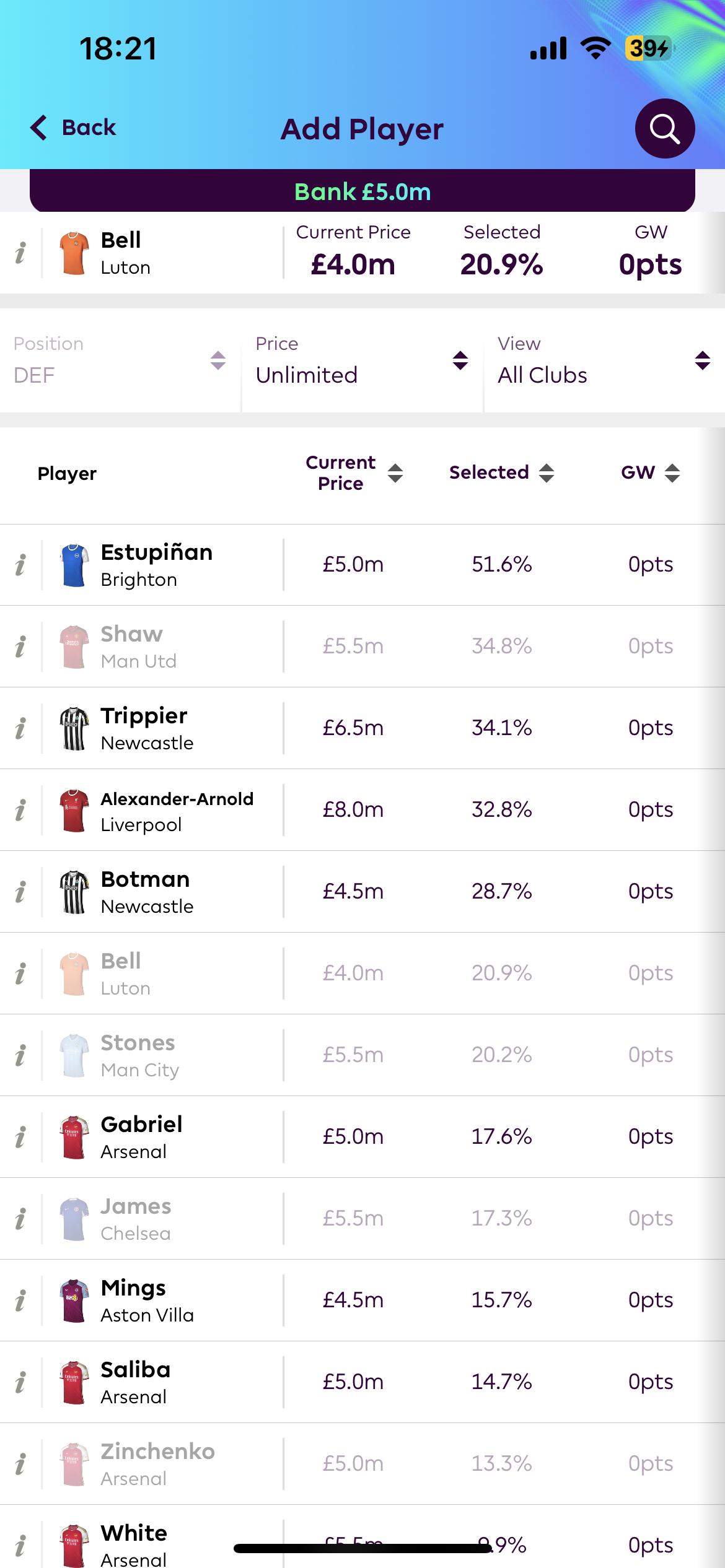This screenshot has width=725, height=1568.
Task: Sort list by Current Price arrows
Action: click(395, 473)
